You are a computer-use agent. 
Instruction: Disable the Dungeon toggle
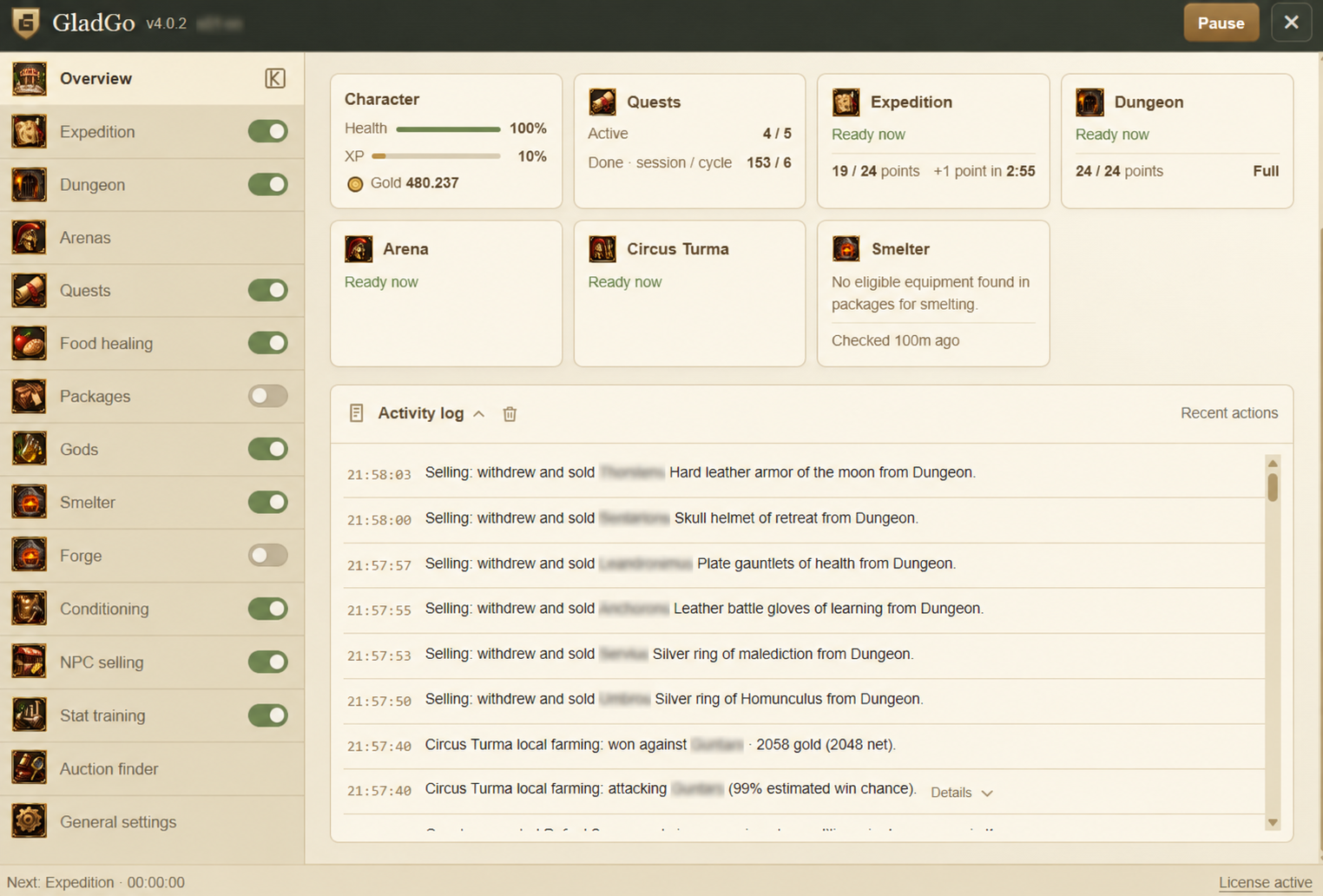[267, 184]
